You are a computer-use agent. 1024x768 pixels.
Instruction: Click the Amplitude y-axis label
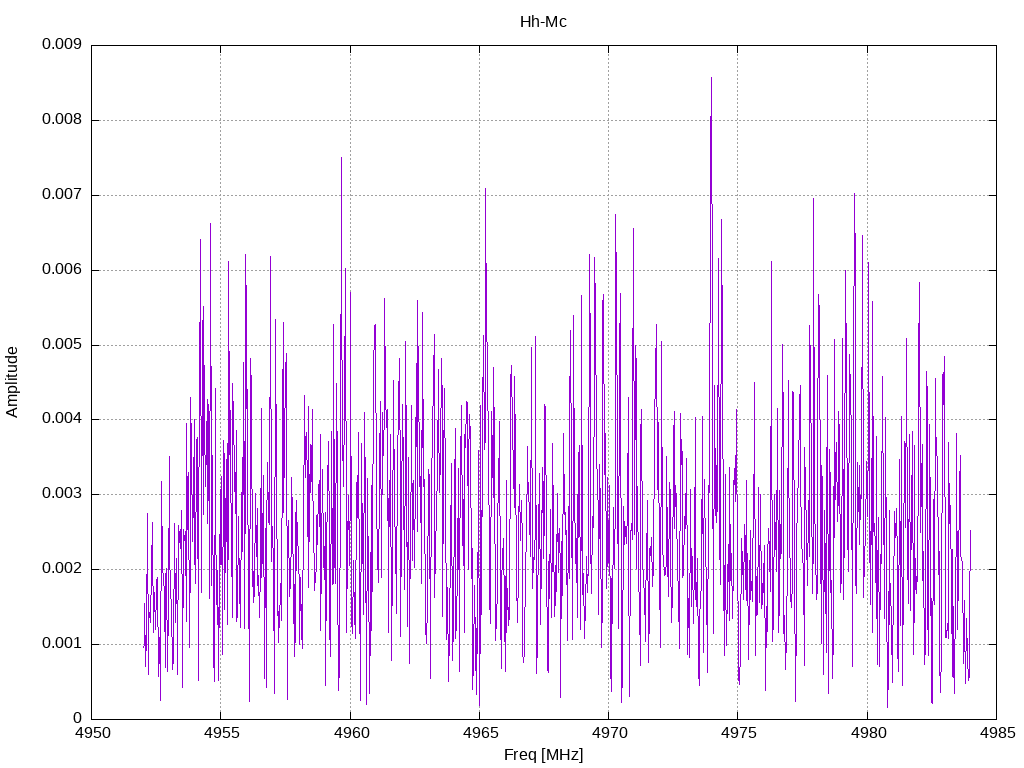click(x=12, y=382)
